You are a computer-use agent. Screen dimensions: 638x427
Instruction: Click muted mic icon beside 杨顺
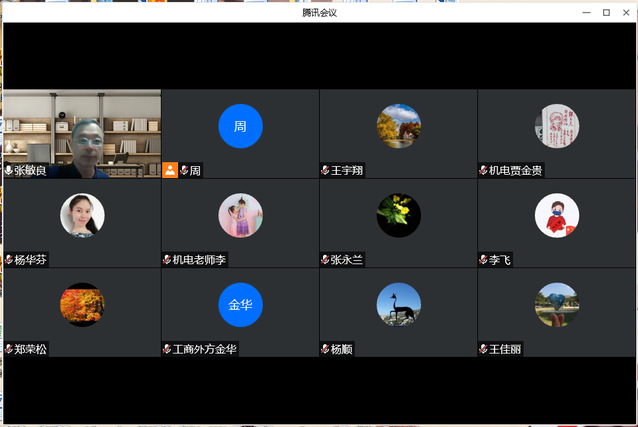[x=325, y=350]
